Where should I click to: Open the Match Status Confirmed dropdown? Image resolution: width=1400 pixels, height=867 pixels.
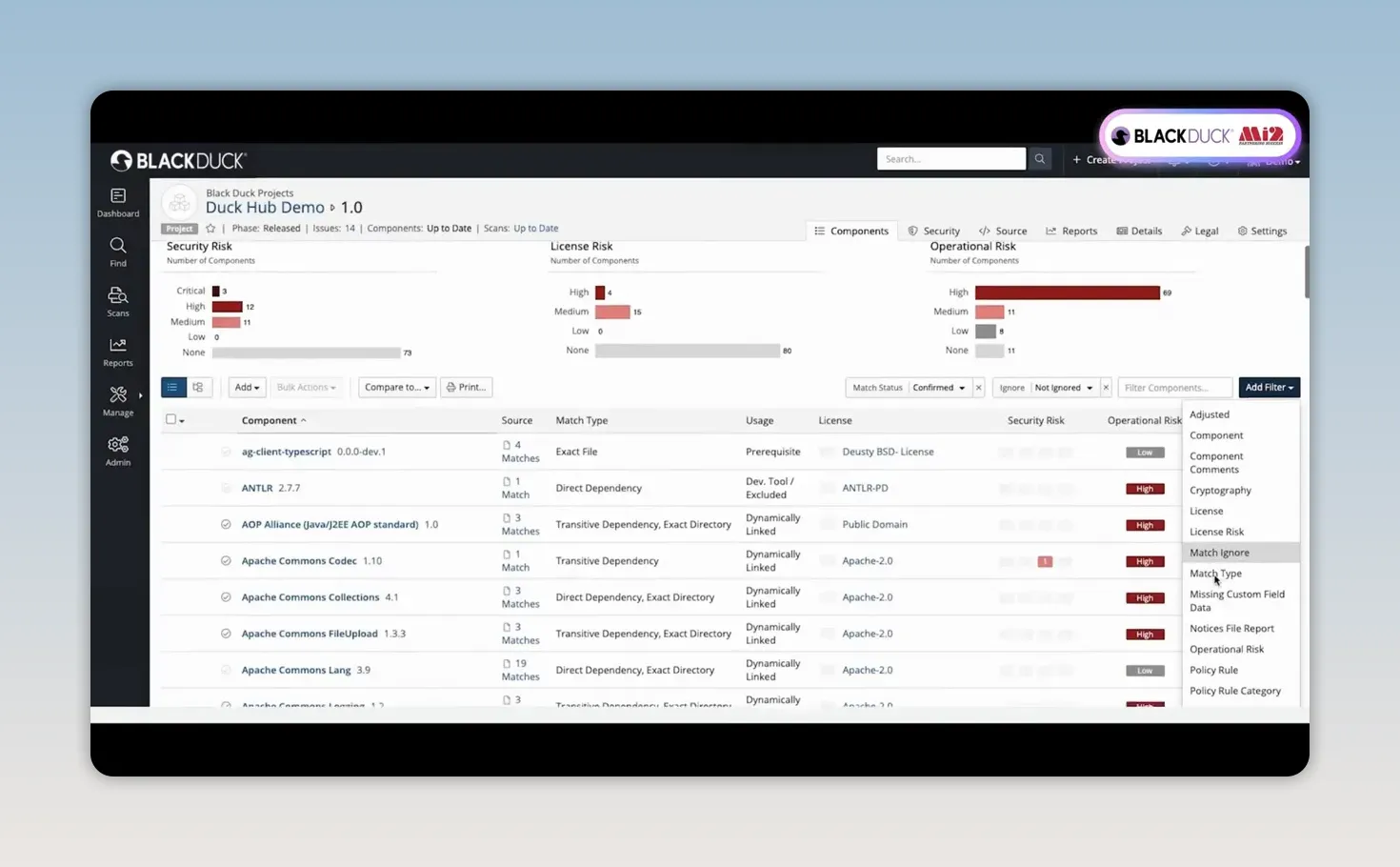(x=939, y=388)
